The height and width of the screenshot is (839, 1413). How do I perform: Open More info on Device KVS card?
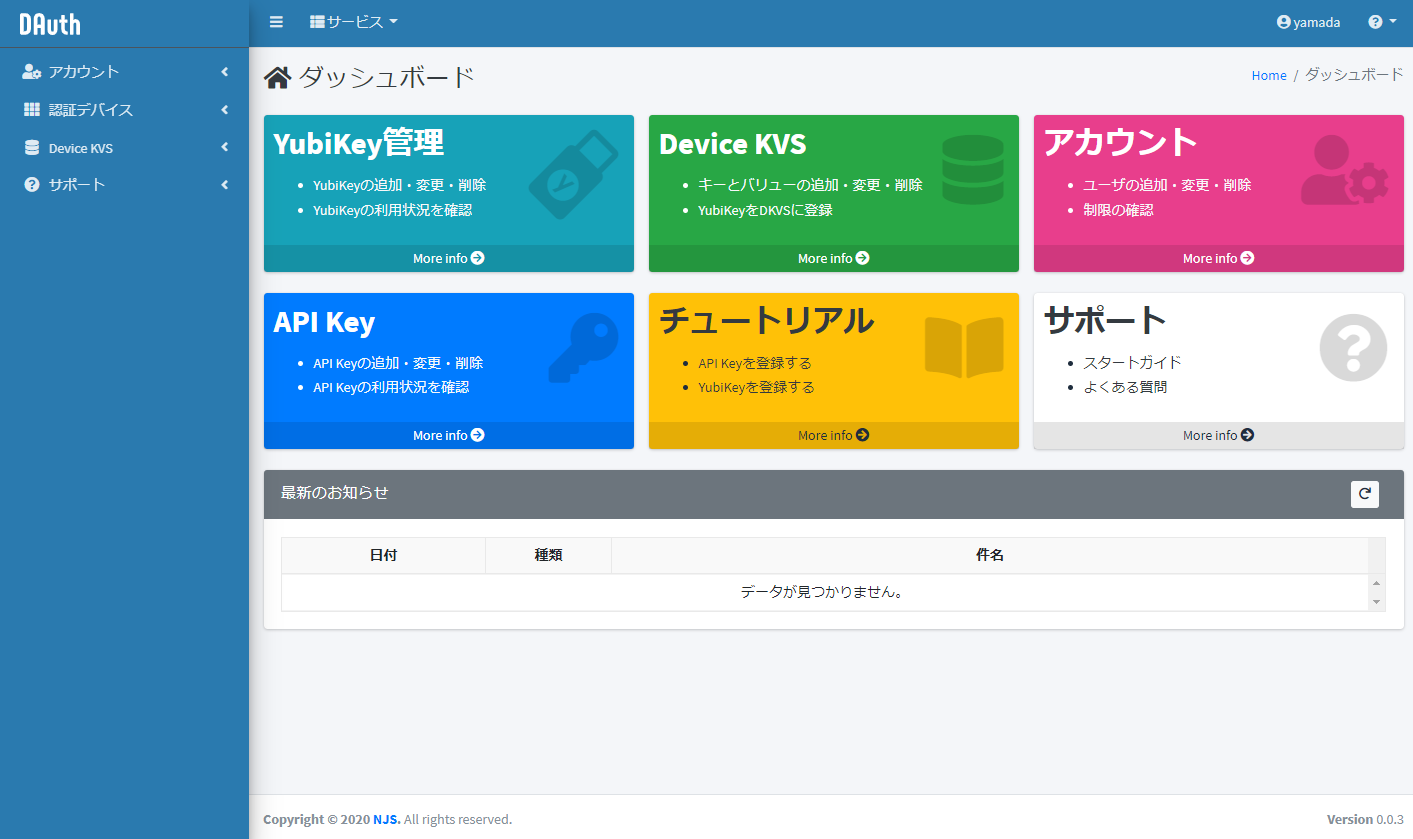[x=834, y=258]
